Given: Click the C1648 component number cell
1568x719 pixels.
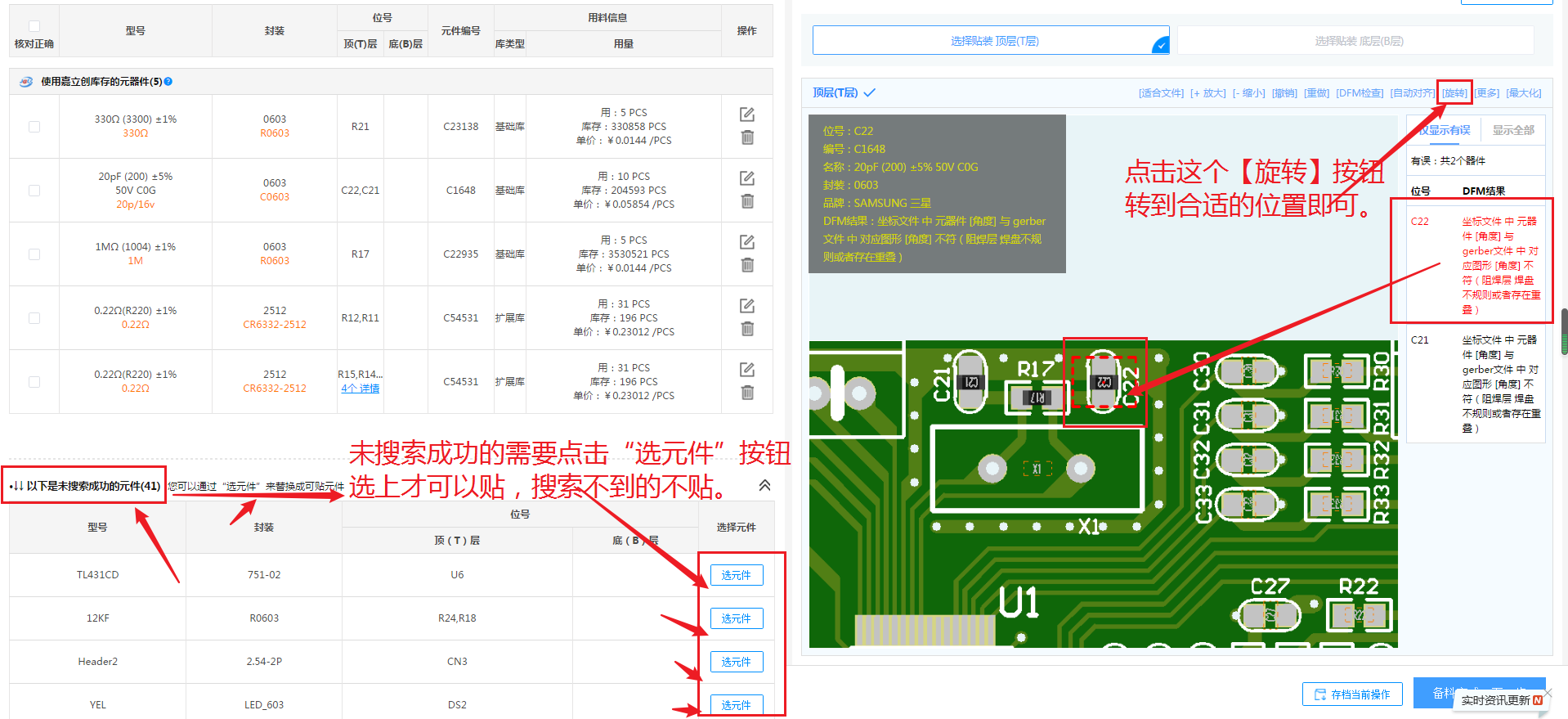Looking at the screenshot, I should click(461, 191).
